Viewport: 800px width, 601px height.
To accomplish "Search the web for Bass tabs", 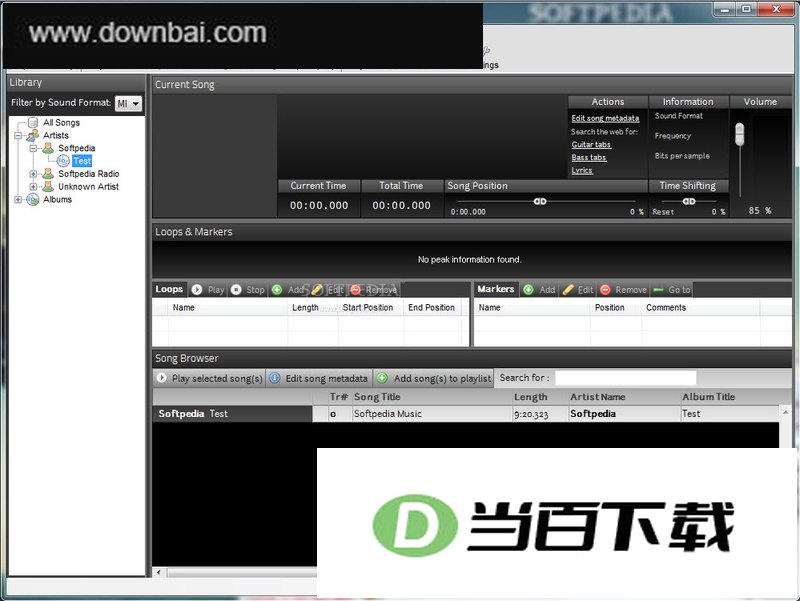I will pyautogui.click(x=589, y=158).
